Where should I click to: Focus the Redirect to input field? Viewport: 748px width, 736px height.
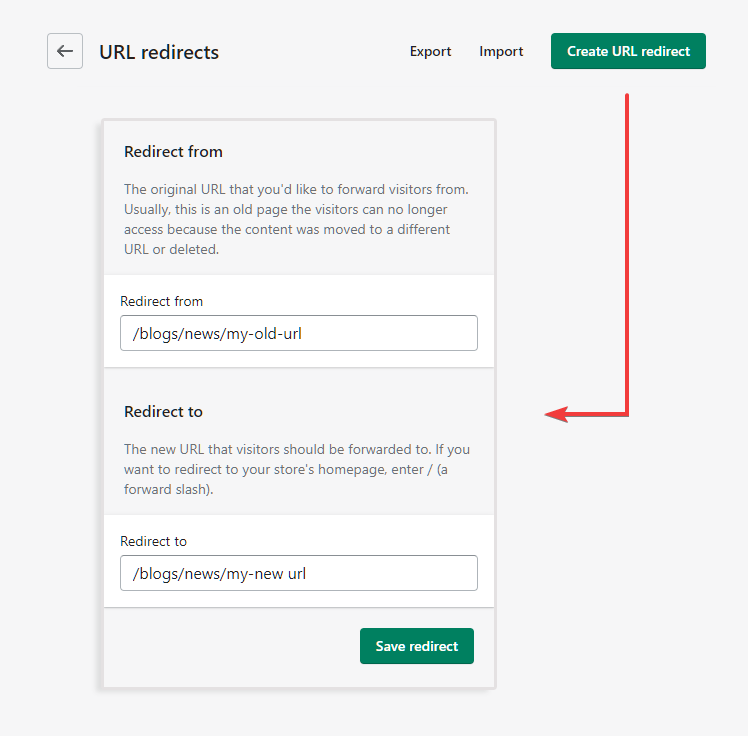(x=299, y=573)
